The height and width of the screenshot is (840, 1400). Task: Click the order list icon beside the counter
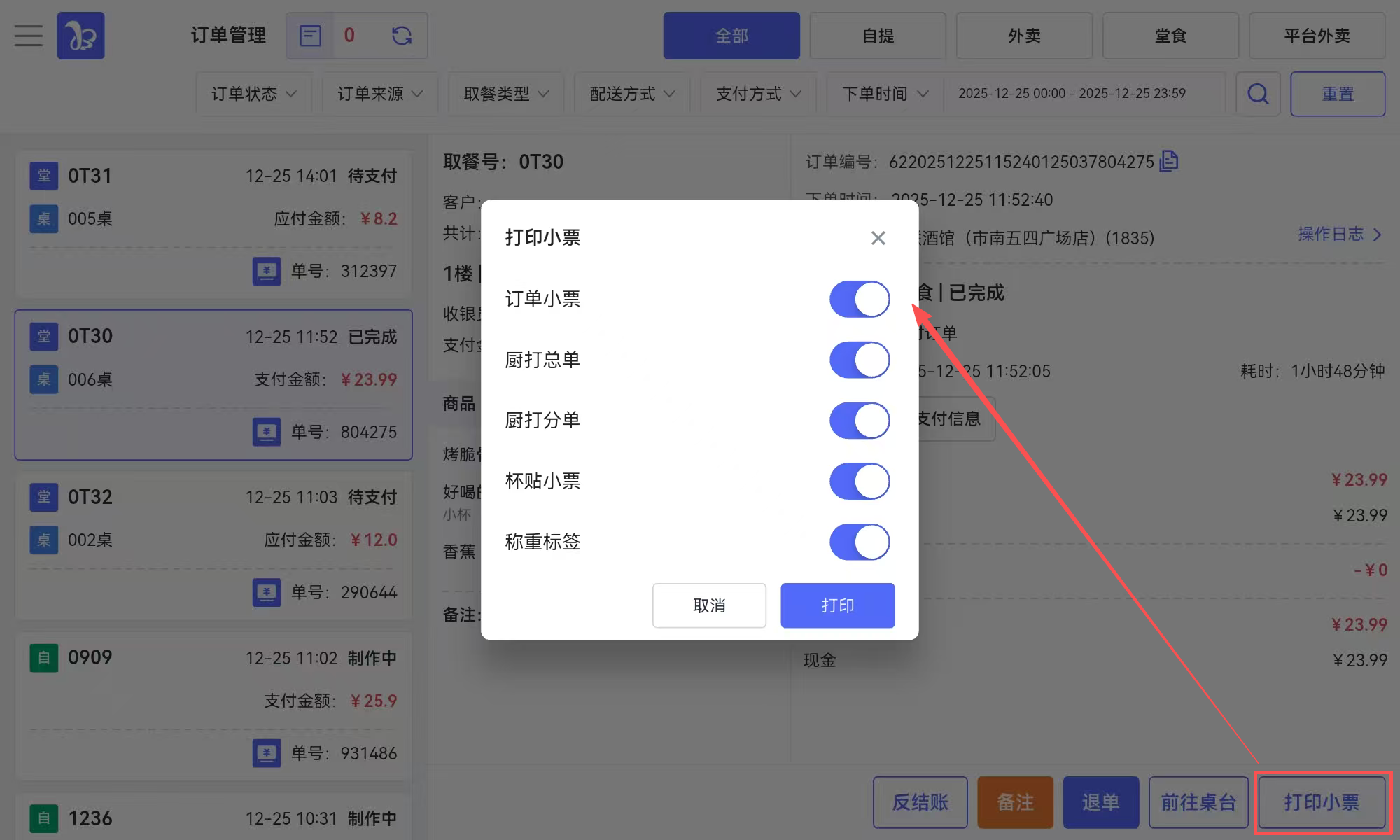click(x=310, y=36)
